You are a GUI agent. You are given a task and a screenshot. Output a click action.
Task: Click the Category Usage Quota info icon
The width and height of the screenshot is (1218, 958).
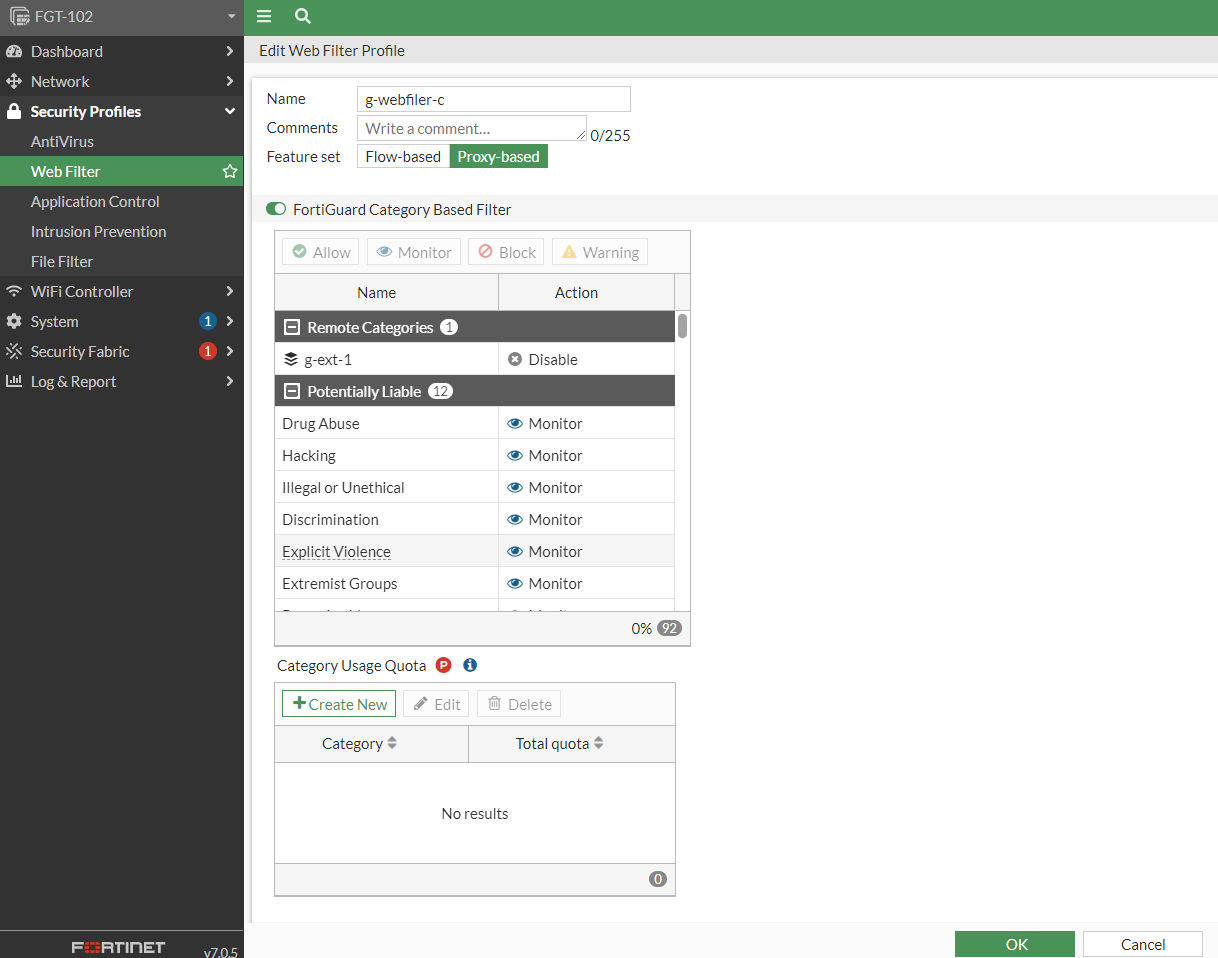coord(470,665)
